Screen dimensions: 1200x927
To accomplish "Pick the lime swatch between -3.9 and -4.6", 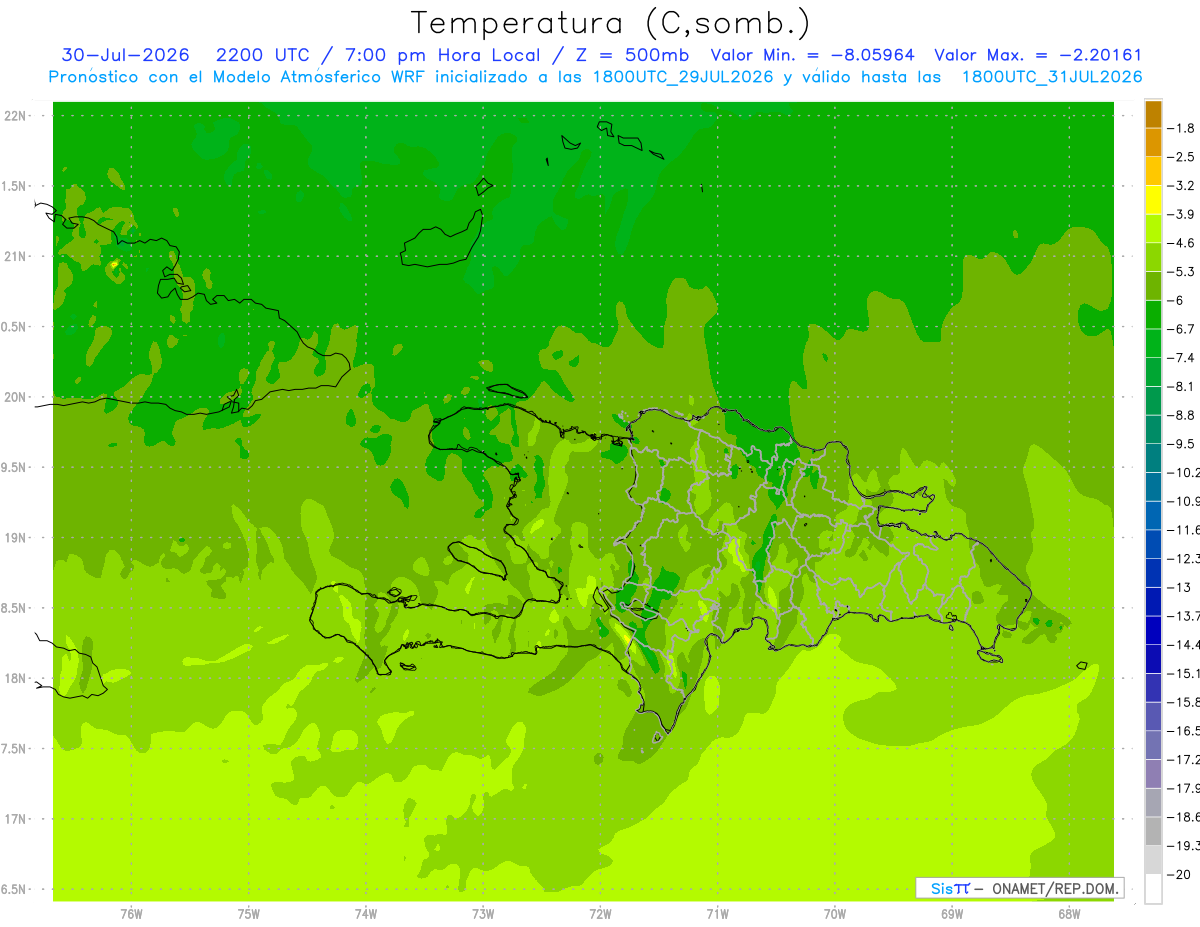I will pyautogui.click(x=1153, y=228).
